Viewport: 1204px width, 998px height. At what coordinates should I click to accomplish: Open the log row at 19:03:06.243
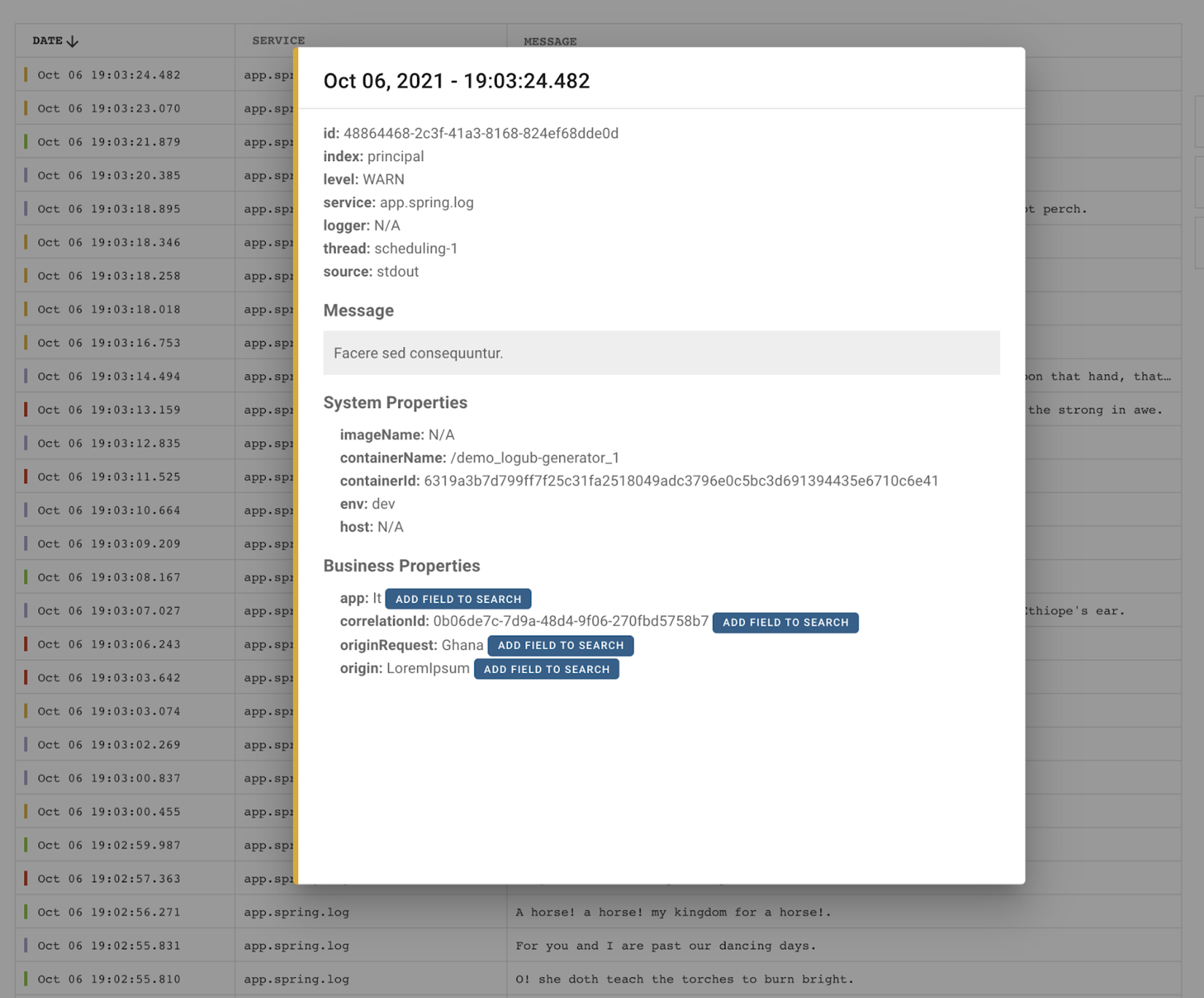tap(109, 644)
